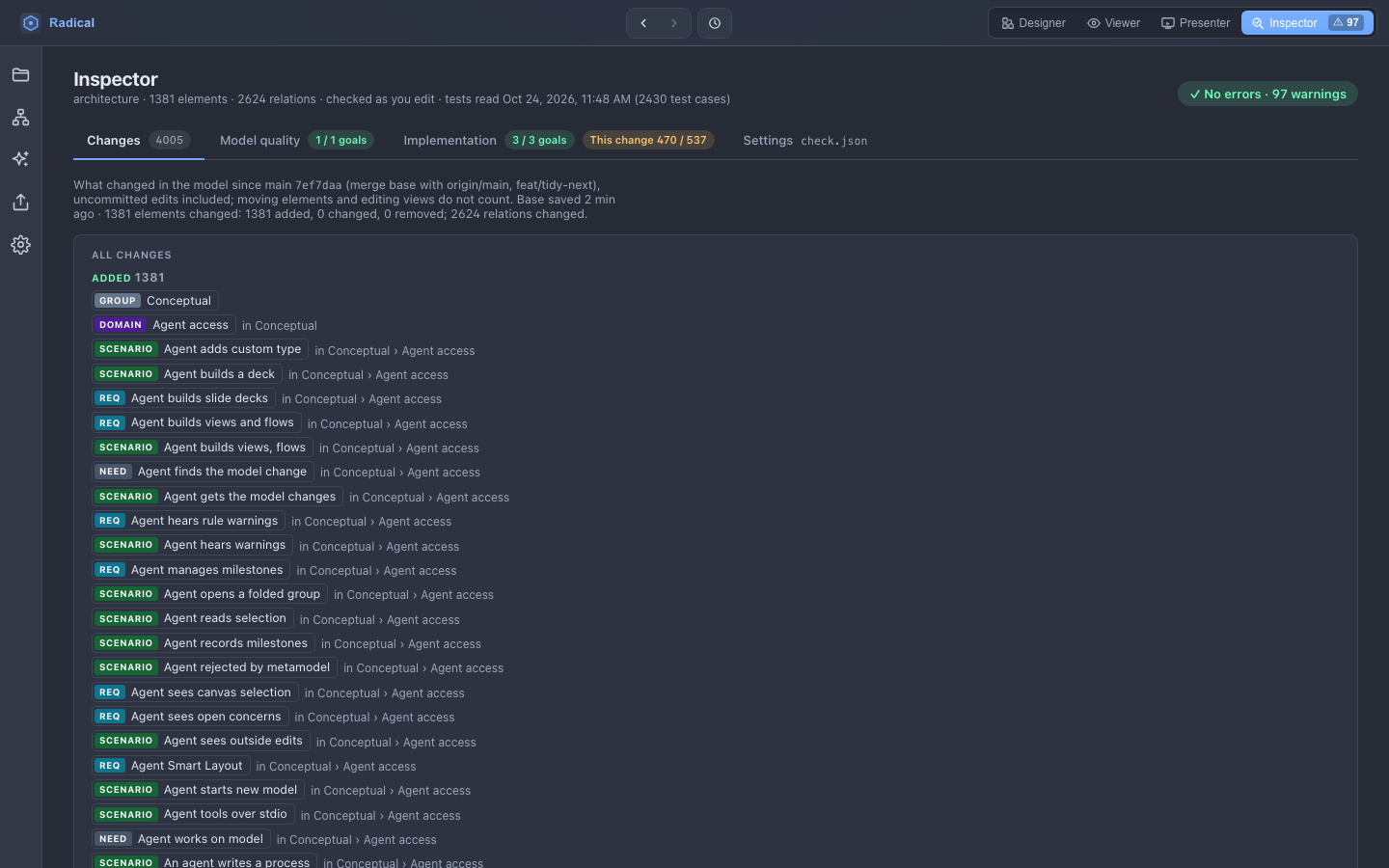Select 'Agent rejected by metamodel' scenario
1389x868 pixels.
215,667
